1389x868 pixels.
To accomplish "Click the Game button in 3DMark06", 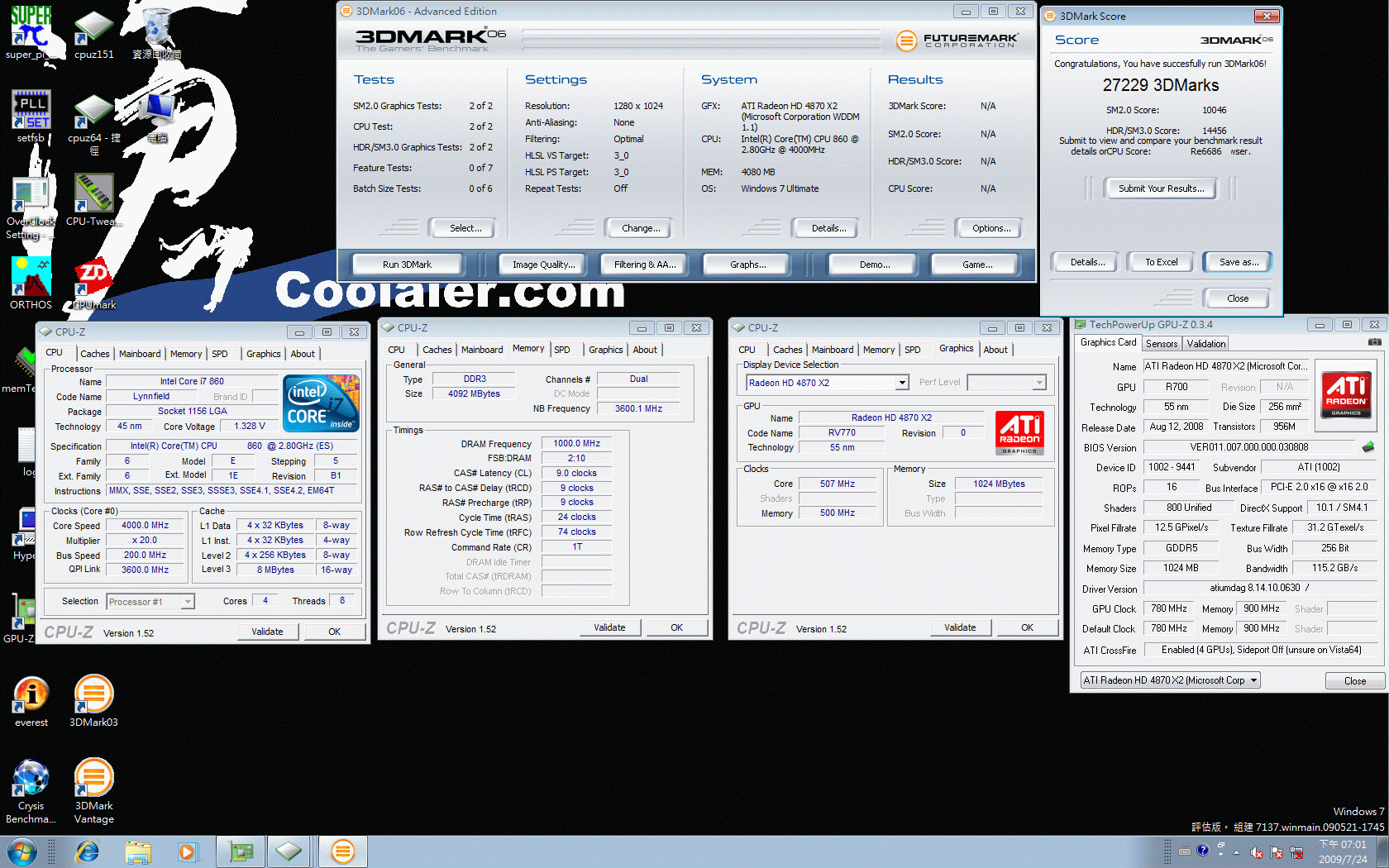I will (x=977, y=265).
